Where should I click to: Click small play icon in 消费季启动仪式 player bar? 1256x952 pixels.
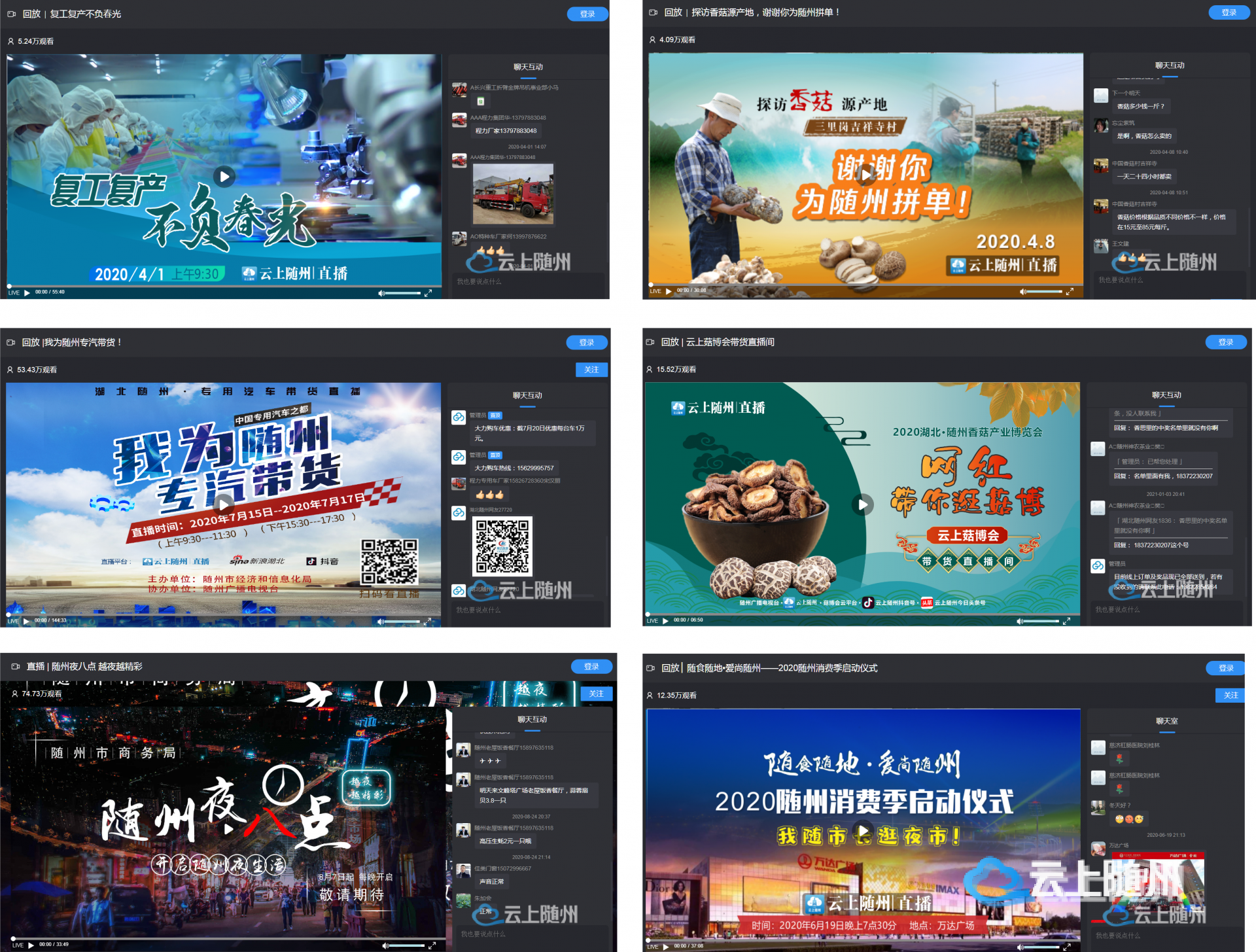coord(666,947)
